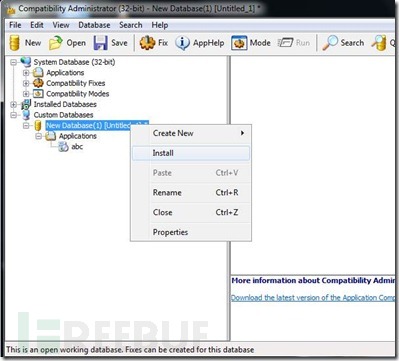The height and width of the screenshot is (361, 399).
Task: Click the Search magnifier toolbar icon
Action: point(330,43)
